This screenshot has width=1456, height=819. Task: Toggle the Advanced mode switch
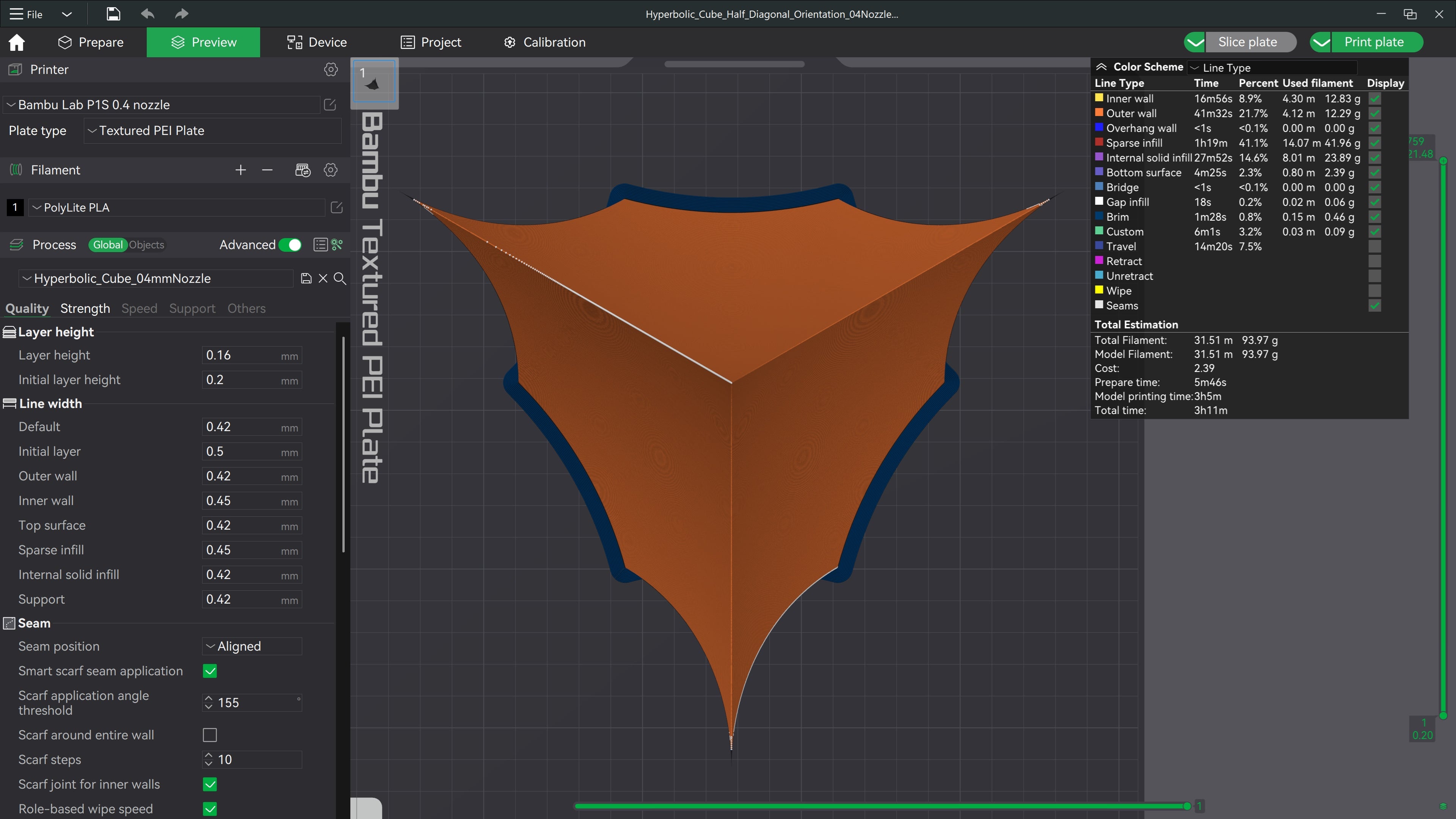coord(290,245)
